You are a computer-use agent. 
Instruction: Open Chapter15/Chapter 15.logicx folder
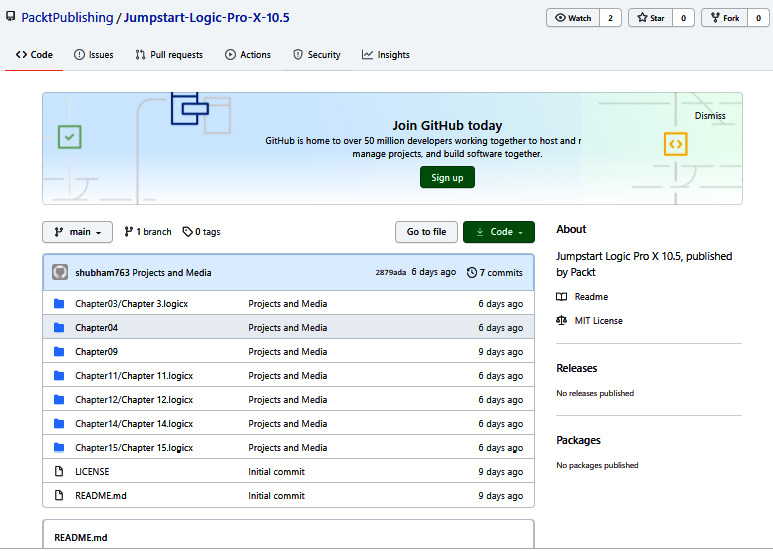point(134,448)
